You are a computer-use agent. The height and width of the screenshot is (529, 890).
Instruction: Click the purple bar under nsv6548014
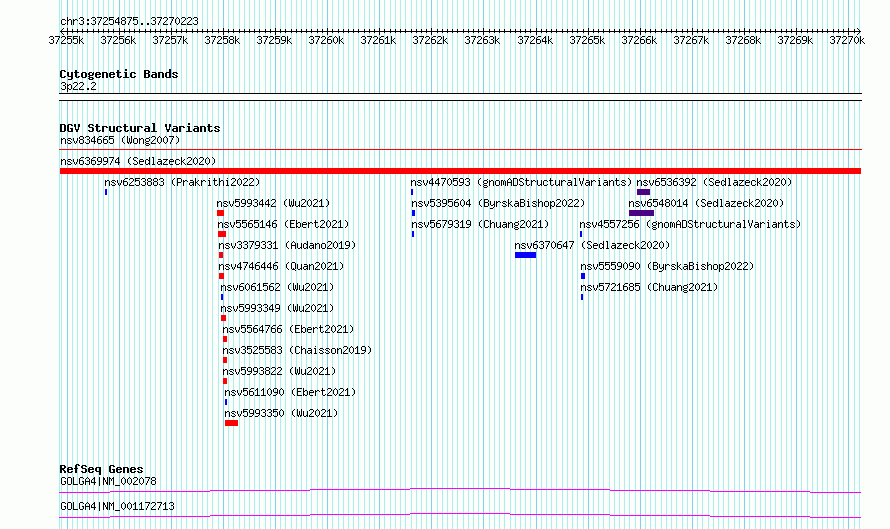pos(641,213)
